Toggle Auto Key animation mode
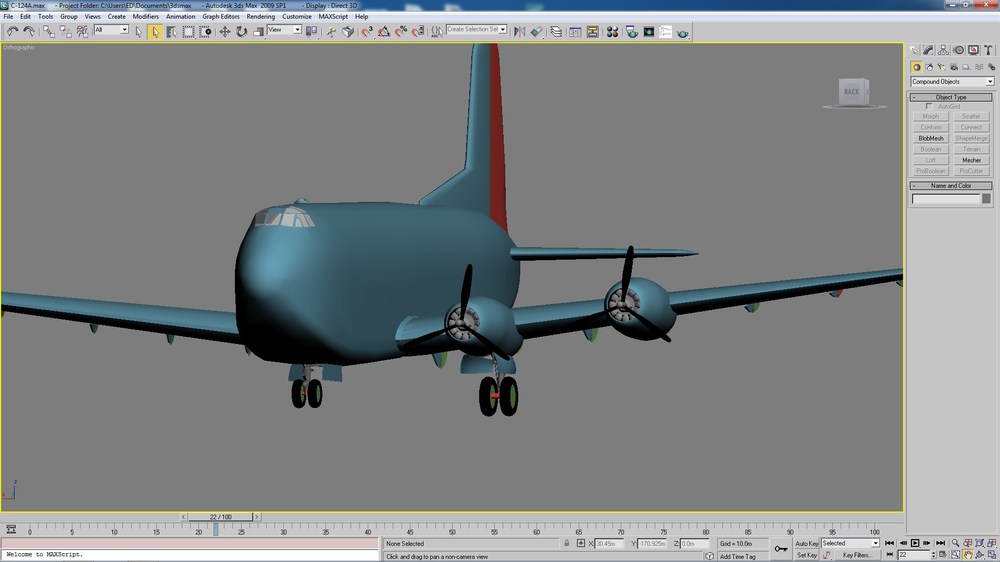 coord(806,544)
